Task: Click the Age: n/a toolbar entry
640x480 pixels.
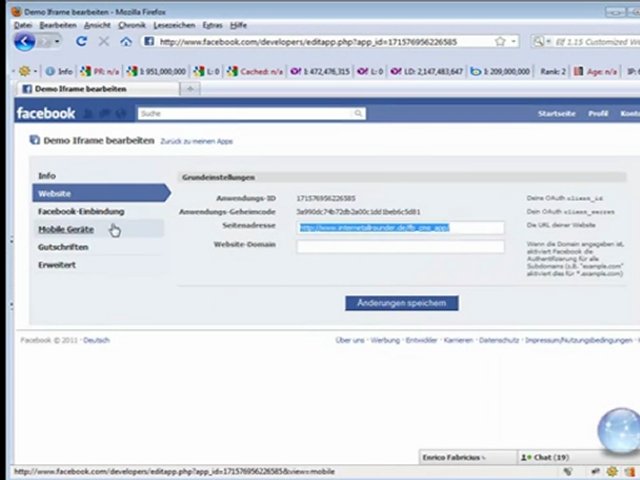Action: [595, 71]
